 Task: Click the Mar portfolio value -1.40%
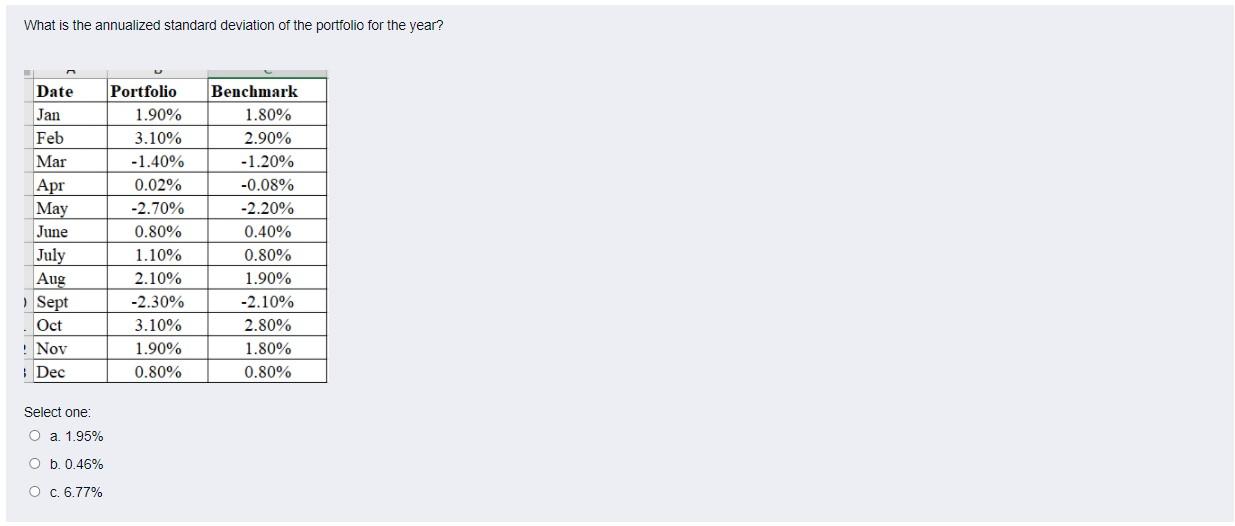pyautogui.click(x=158, y=162)
